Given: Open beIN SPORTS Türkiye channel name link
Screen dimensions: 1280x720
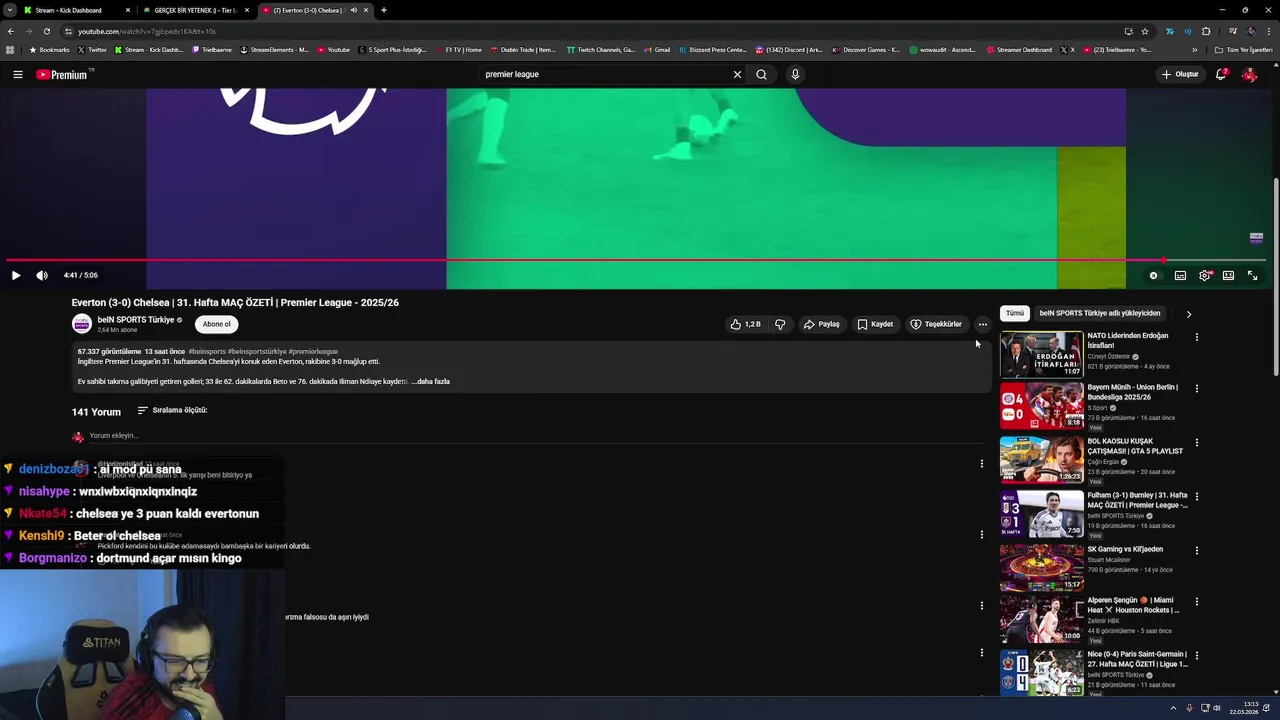Looking at the screenshot, I should 136,320.
